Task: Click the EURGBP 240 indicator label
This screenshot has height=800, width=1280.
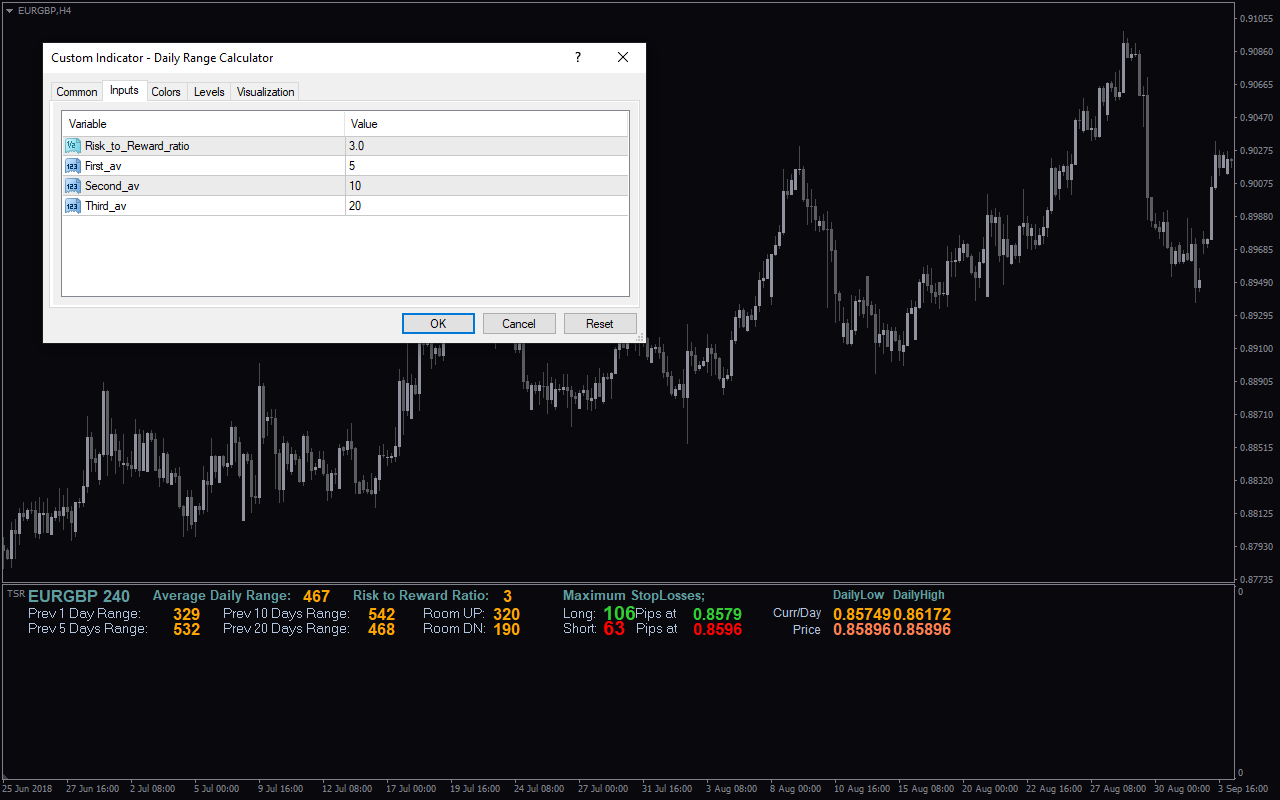Action: (79, 596)
